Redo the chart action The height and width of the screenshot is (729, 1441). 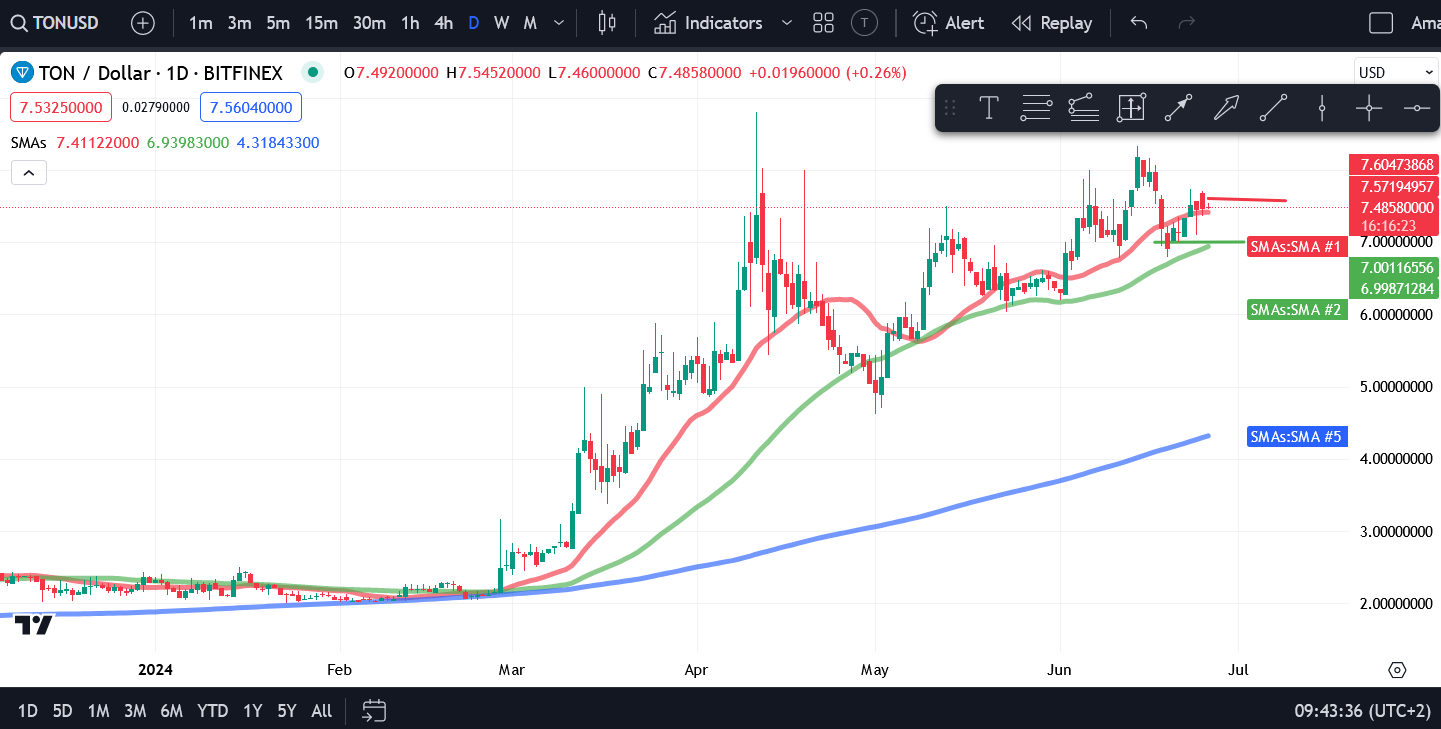click(1187, 23)
